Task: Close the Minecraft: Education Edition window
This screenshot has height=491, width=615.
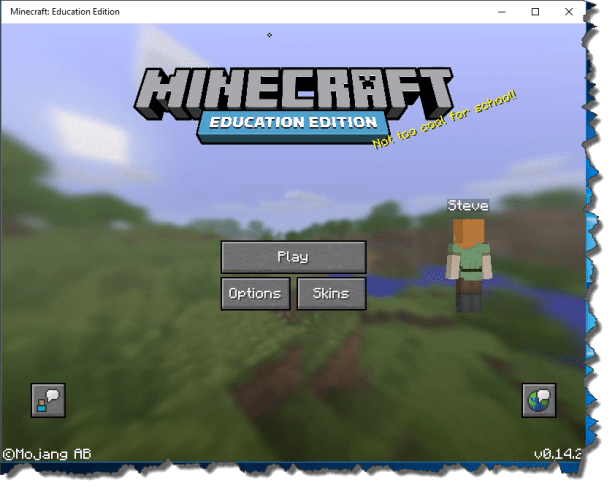Action: [x=569, y=12]
